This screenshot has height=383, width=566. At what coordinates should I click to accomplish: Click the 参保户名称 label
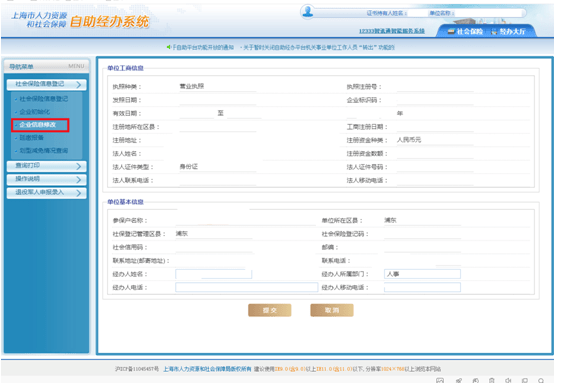(130, 220)
